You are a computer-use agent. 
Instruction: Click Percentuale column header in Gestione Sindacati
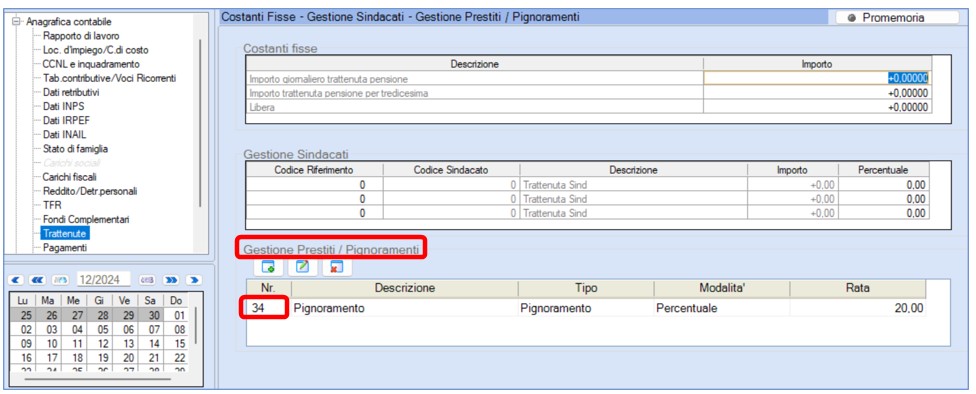(883, 170)
